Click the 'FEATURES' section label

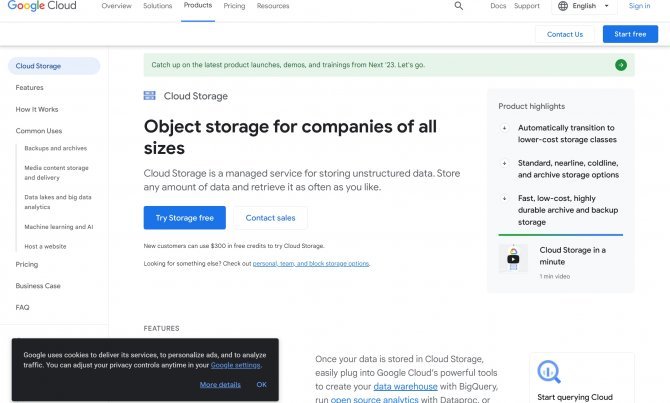point(162,329)
